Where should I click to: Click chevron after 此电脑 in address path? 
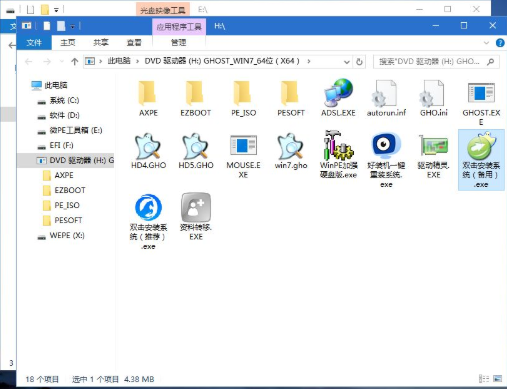pyautogui.click(x=137, y=61)
